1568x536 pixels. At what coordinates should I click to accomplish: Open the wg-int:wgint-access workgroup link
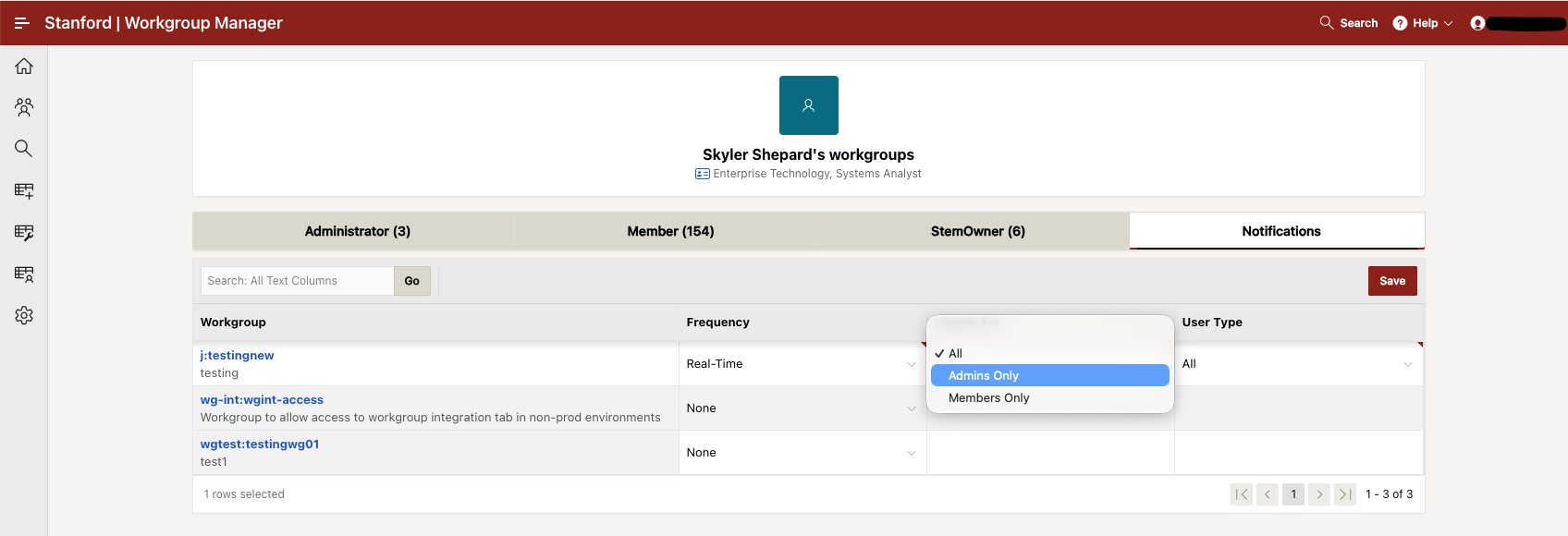(x=262, y=400)
